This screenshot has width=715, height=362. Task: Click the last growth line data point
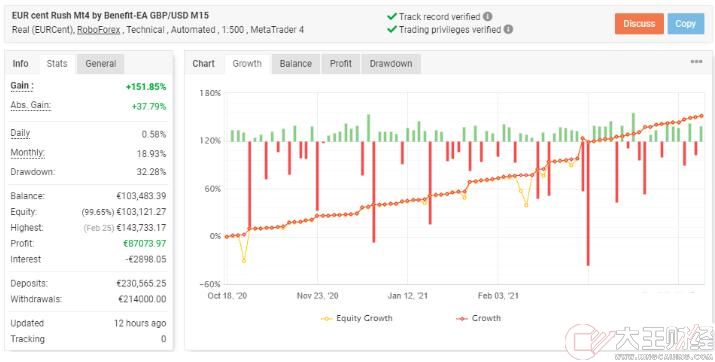click(x=701, y=116)
